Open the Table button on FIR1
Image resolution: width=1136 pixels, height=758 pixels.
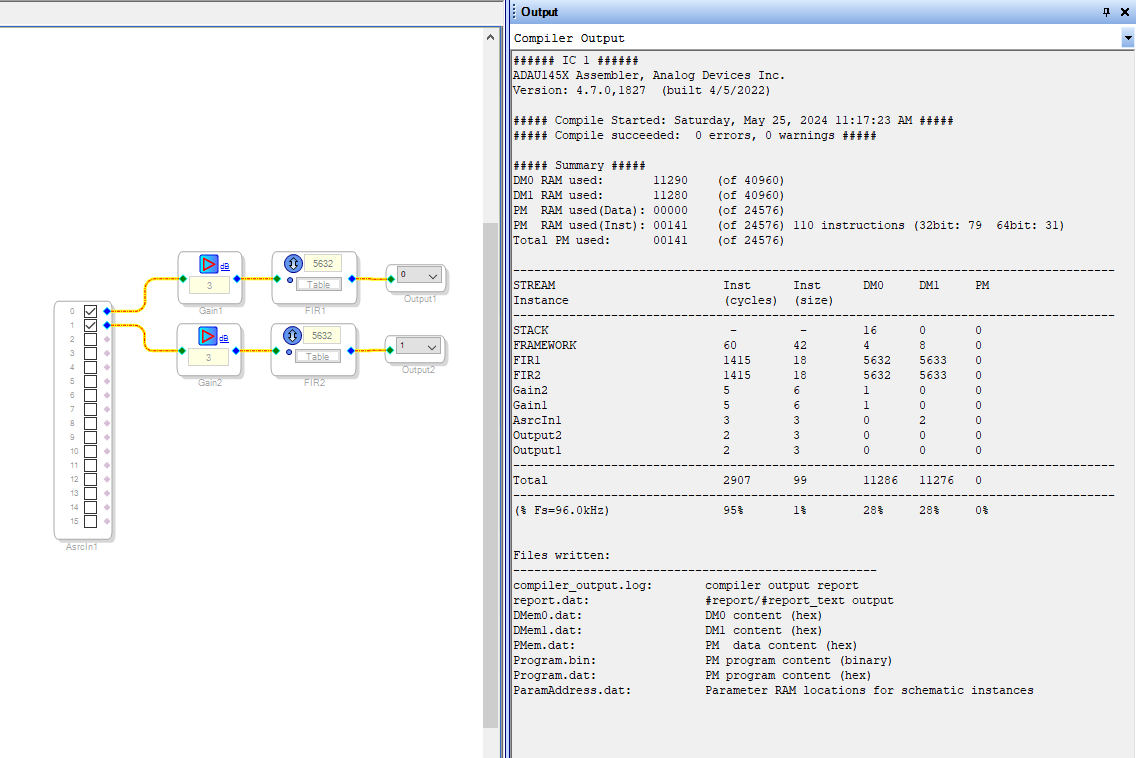coord(318,285)
